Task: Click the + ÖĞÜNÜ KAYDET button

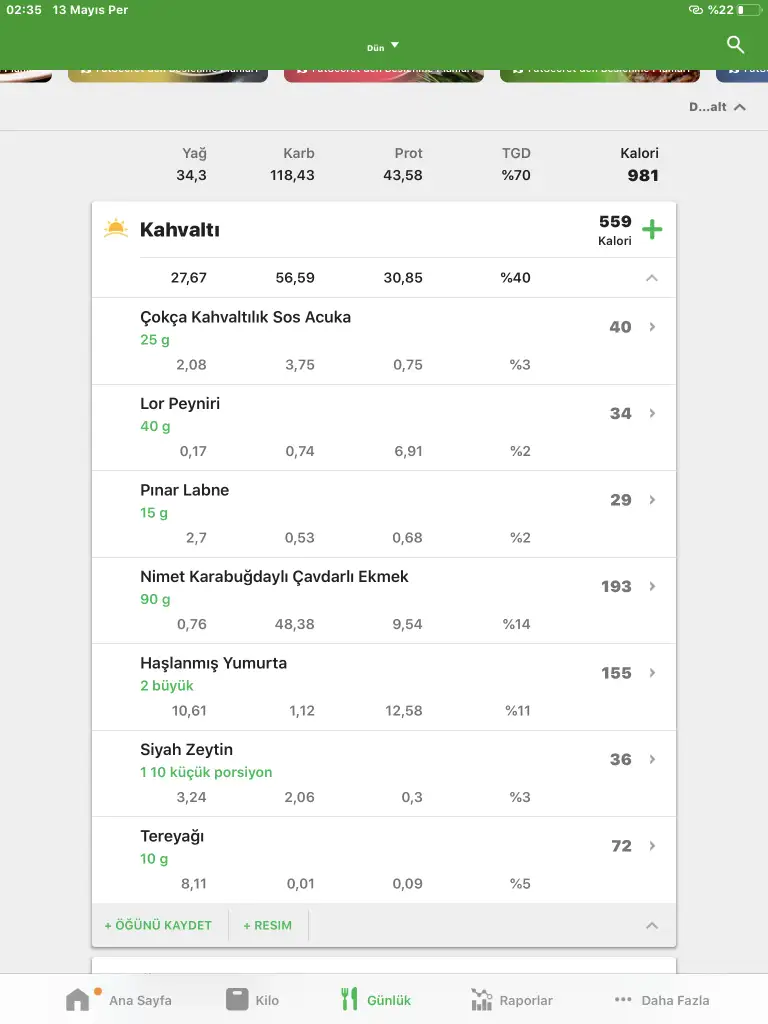Action: point(158,926)
